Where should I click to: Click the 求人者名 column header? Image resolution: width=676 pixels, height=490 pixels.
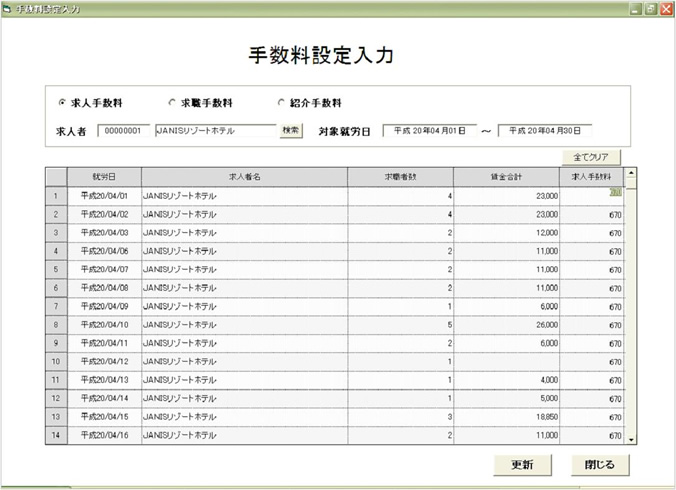point(244,177)
